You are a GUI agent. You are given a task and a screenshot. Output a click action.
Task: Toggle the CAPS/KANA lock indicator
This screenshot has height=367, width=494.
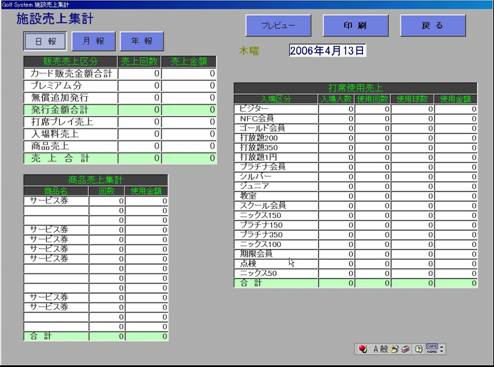point(432,349)
